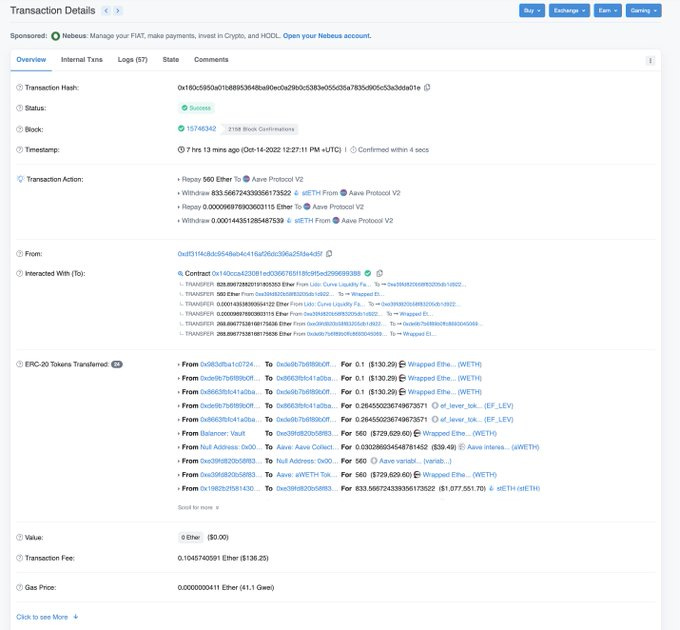Open the Earn dropdown
Image resolution: width=680 pixels, height=630 pixels.
[x=608, y=10]
